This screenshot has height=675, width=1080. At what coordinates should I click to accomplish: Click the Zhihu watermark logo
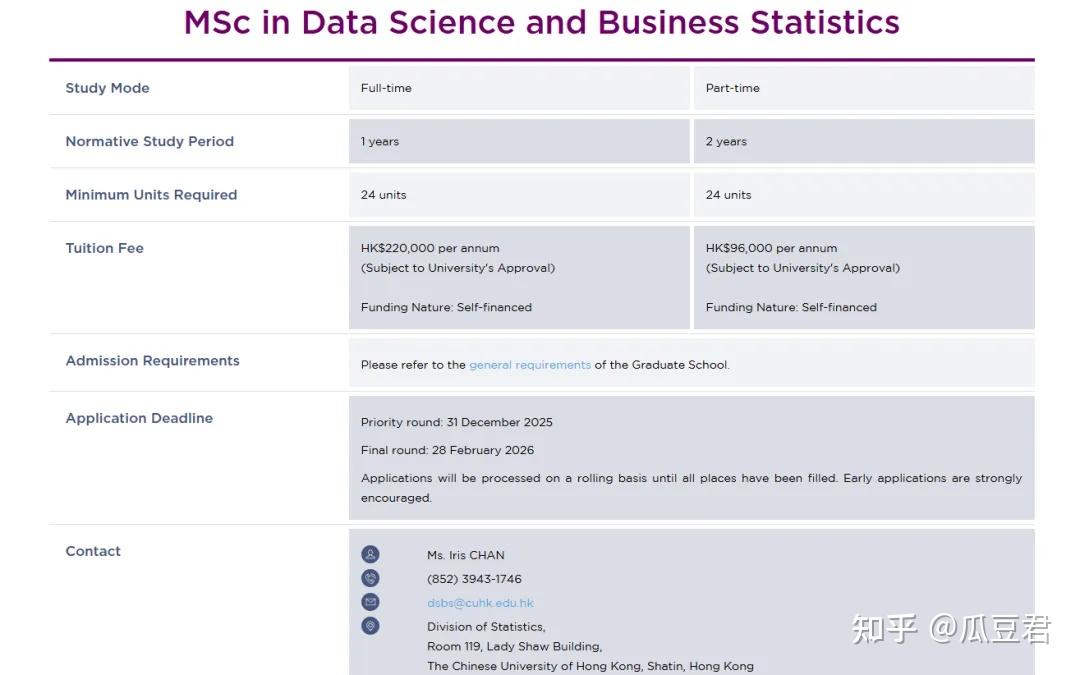click(x=884, y=629)
